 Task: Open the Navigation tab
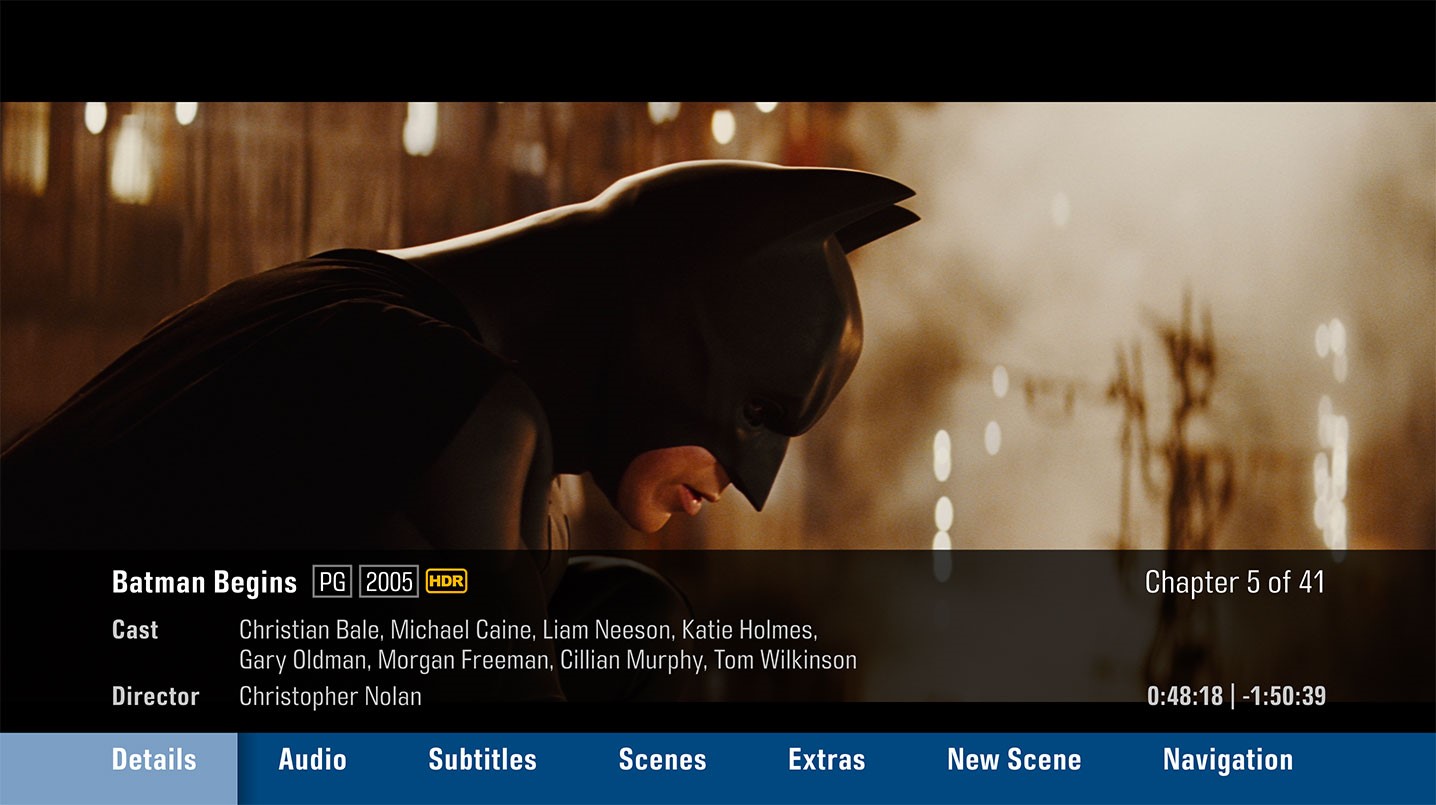(1227, 760)
